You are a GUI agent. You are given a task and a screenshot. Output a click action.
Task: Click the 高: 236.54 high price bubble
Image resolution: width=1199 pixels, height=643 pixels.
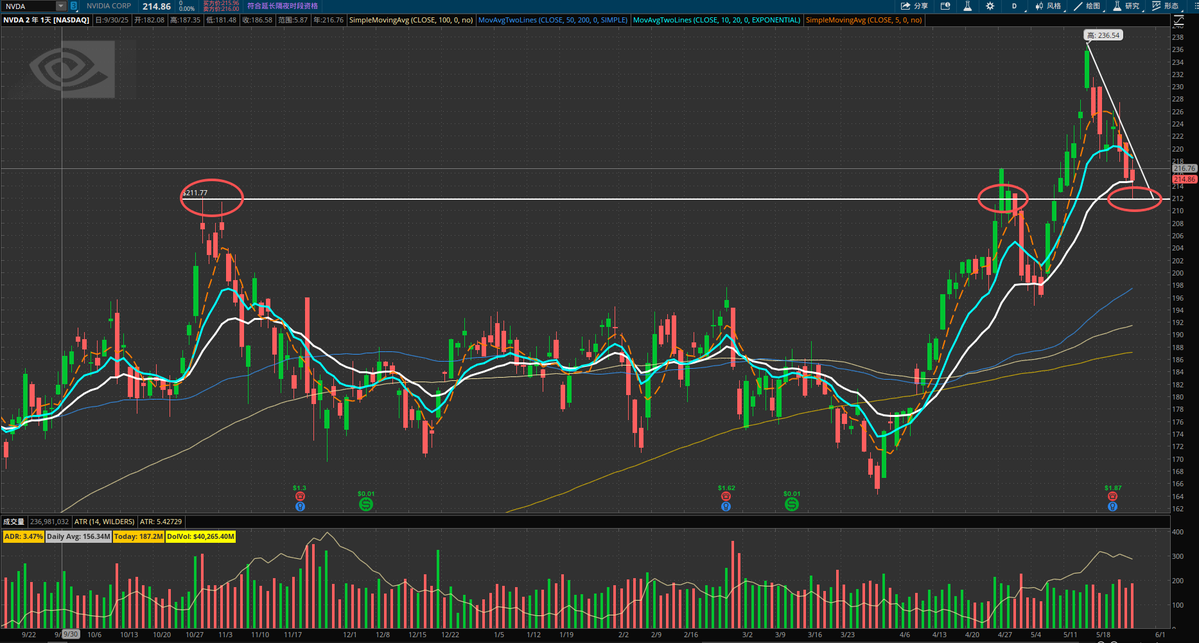[x=1103, y=35]
